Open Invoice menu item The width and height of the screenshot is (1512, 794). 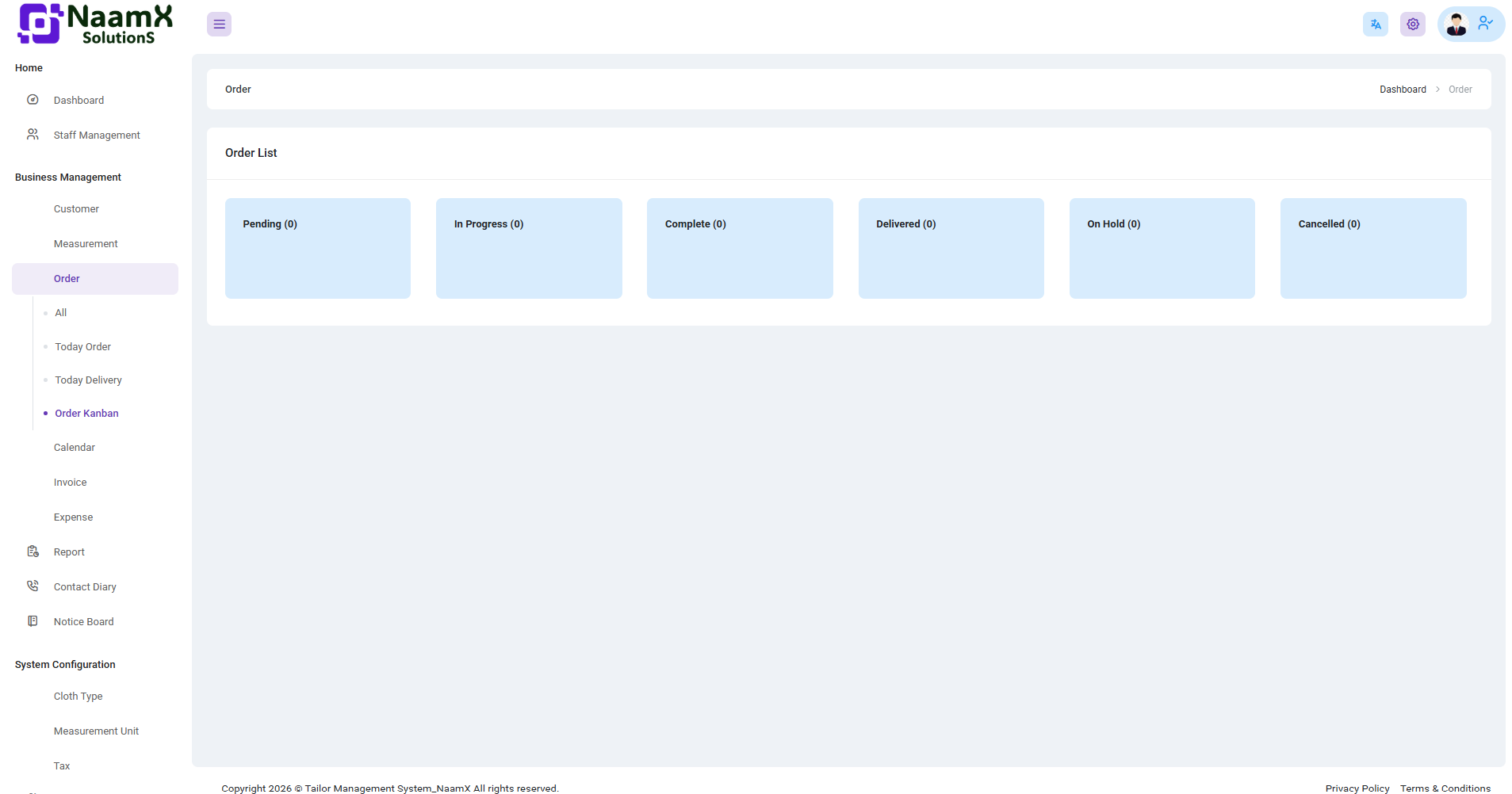(95, 483)
